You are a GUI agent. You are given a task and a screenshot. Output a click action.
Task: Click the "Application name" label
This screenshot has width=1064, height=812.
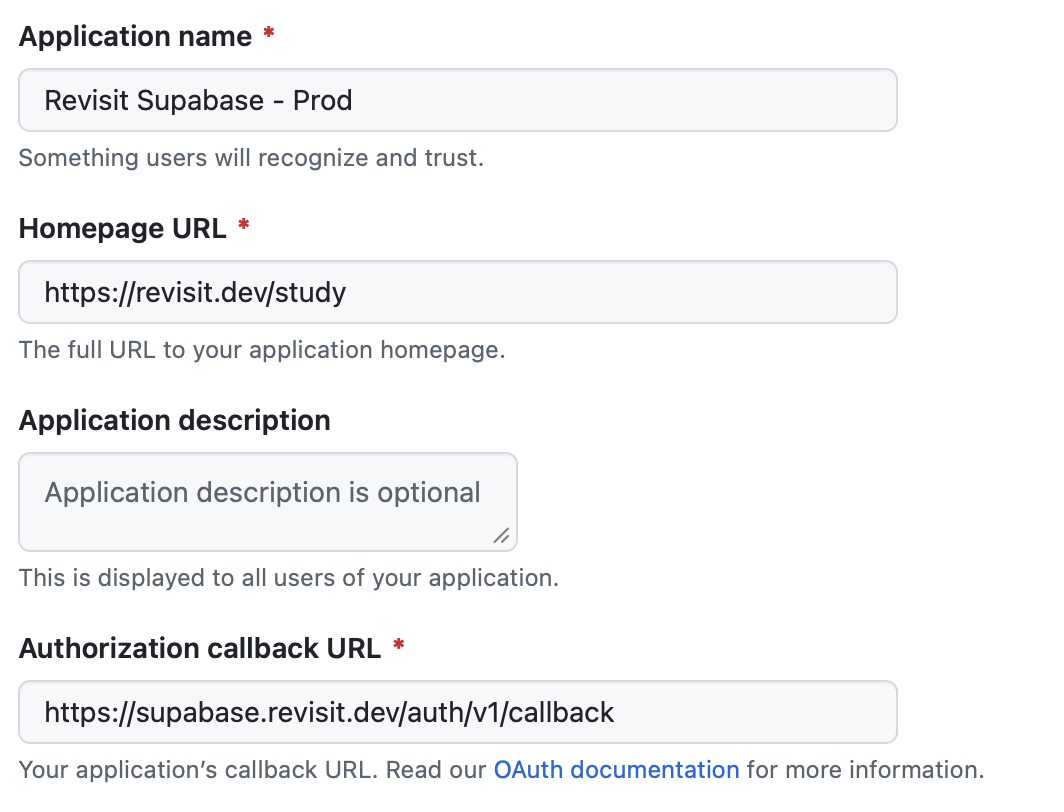pyautogui.click(x=135, y=37)
